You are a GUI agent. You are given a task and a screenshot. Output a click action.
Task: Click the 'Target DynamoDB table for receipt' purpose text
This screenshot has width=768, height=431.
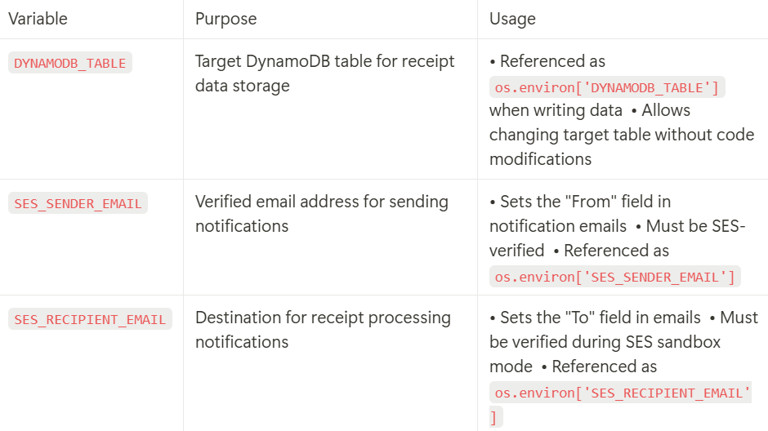(325, 61)
